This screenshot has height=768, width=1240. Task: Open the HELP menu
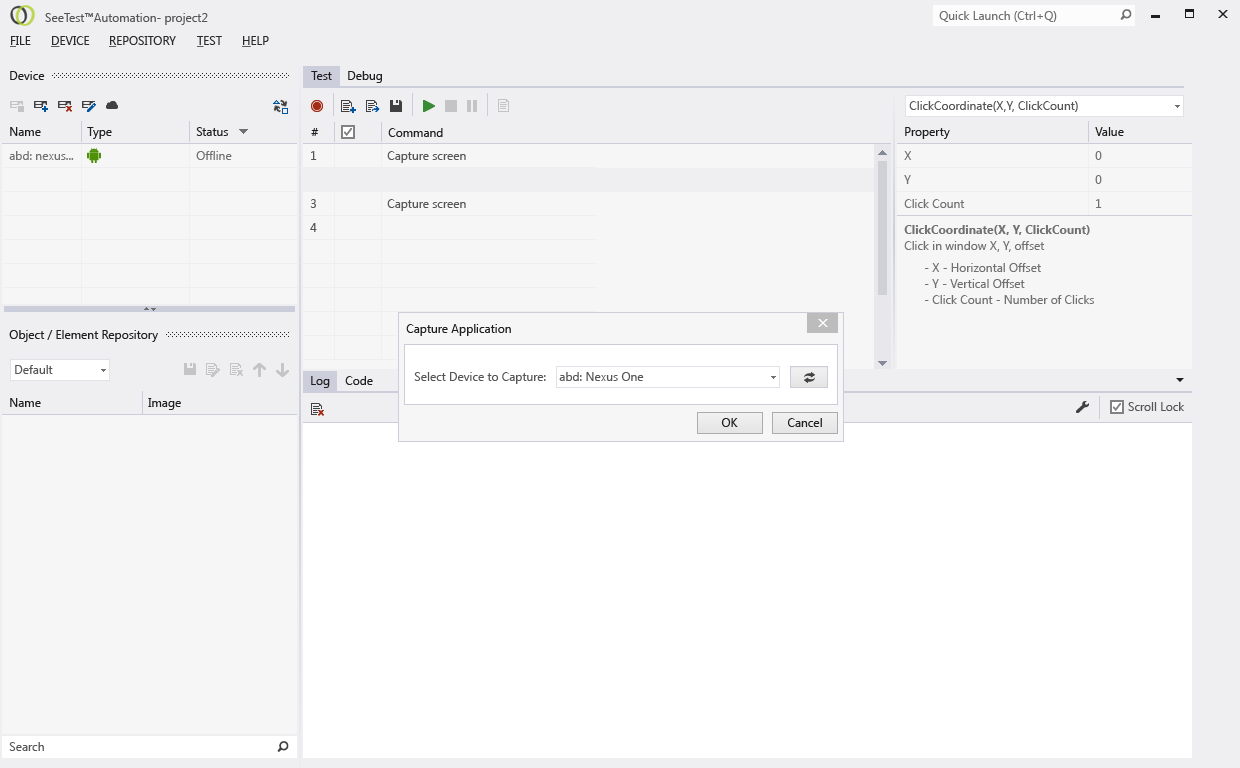(255, 41)
